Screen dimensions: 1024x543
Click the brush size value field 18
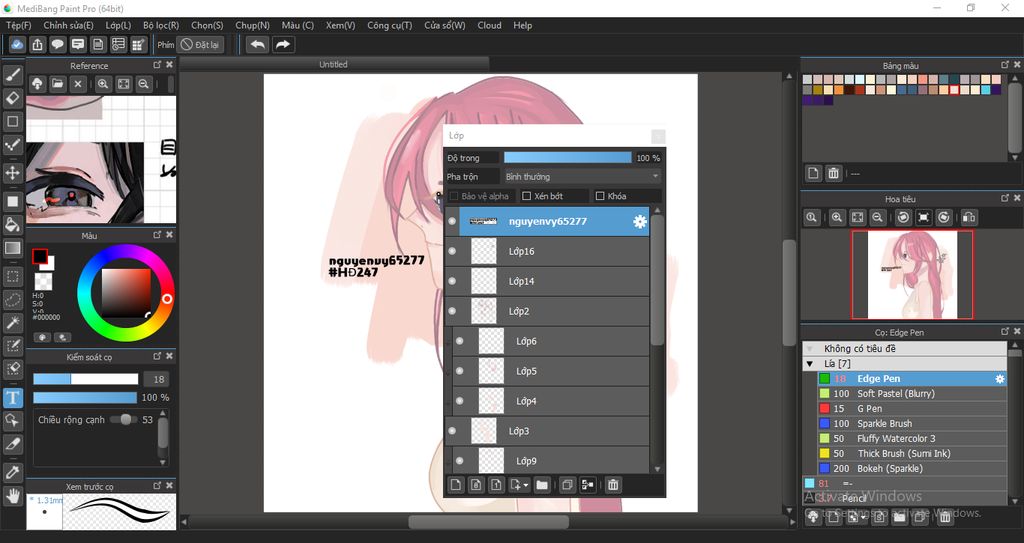pos(159,379)
